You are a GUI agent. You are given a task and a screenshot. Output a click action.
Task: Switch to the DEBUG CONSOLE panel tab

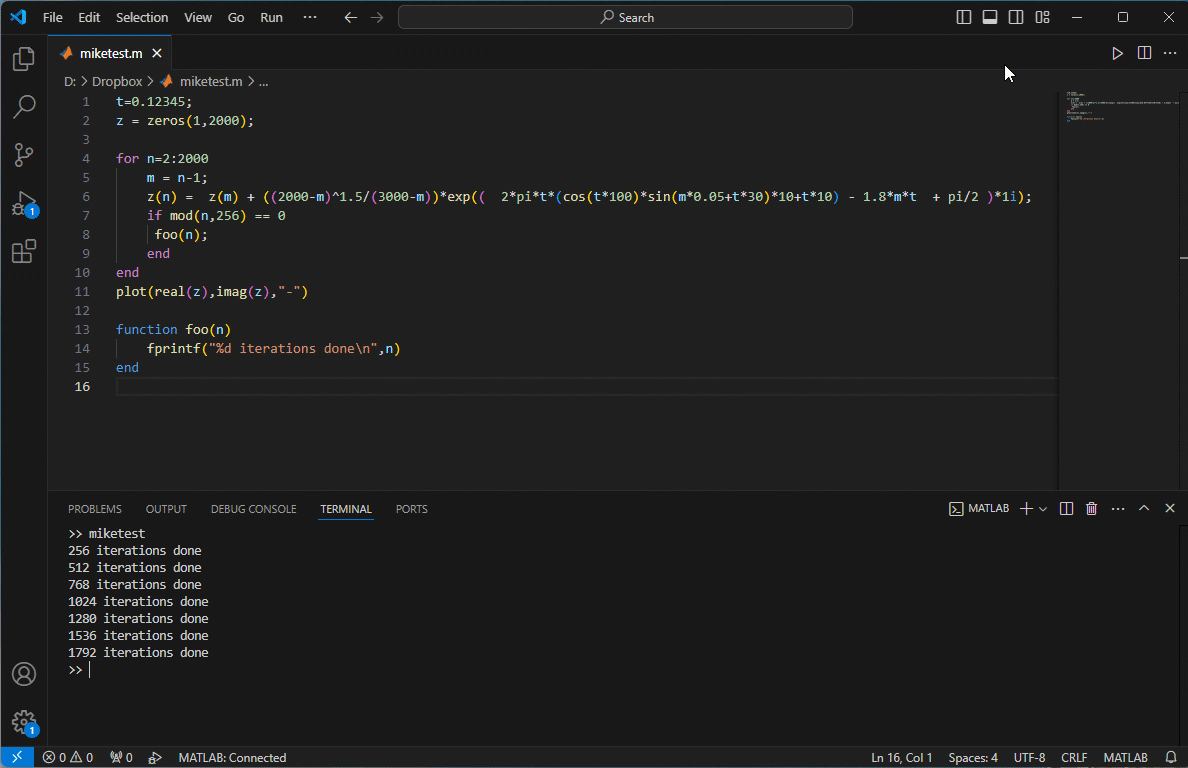254,509
